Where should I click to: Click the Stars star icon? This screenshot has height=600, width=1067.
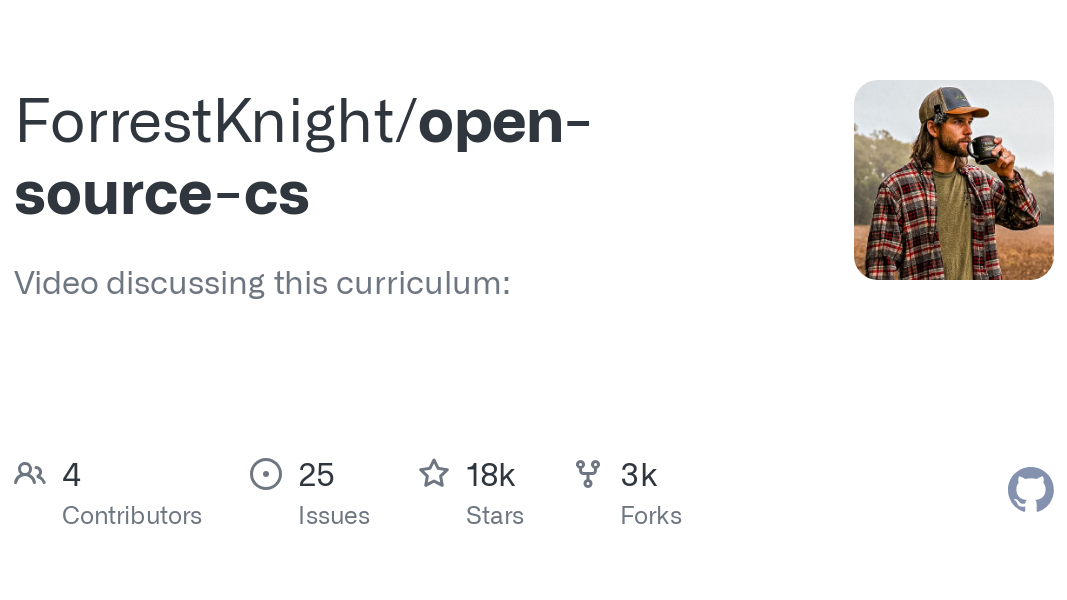click(x=433, y=474)
